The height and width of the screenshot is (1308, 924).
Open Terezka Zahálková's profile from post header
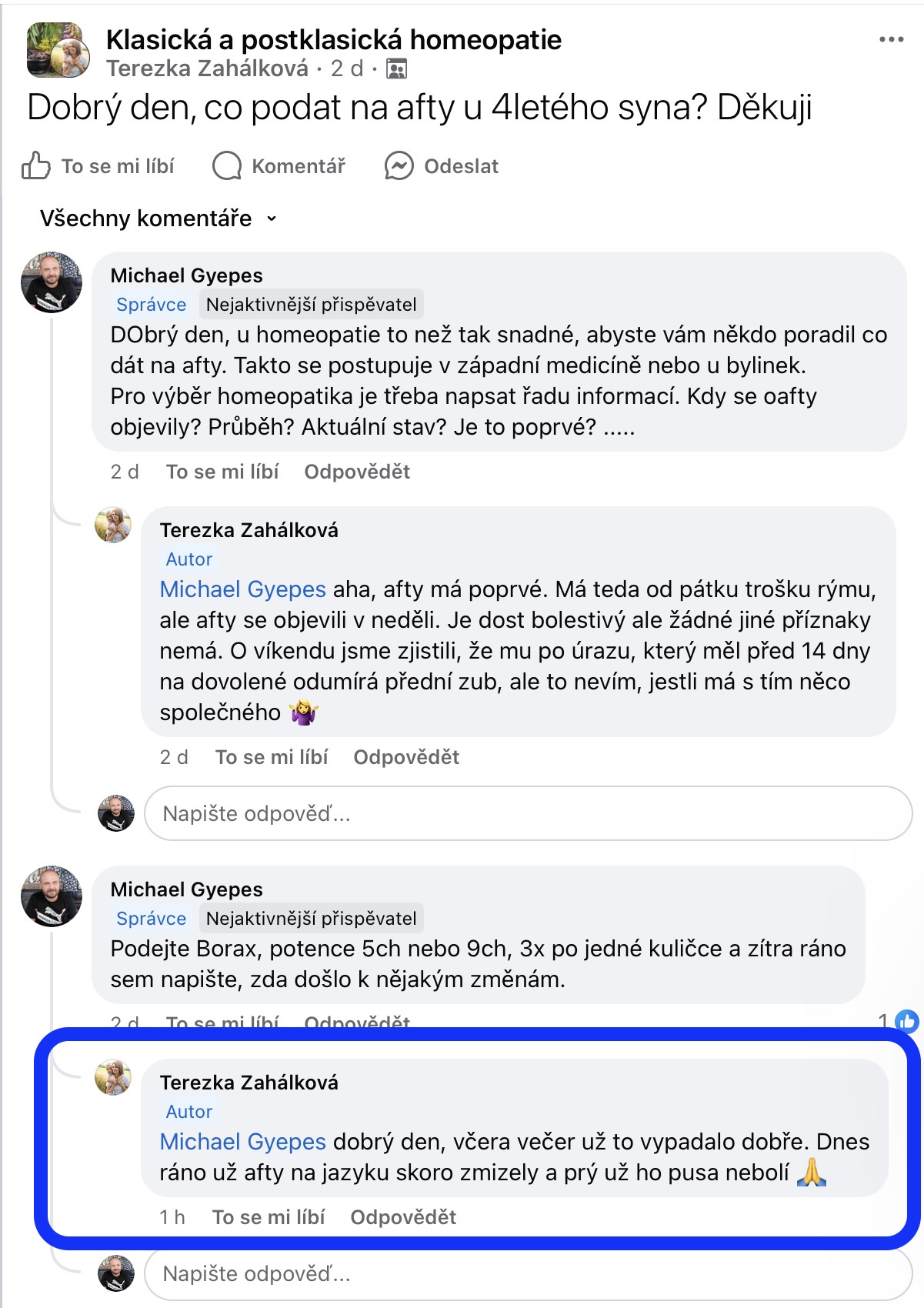(x=207, y=69)
